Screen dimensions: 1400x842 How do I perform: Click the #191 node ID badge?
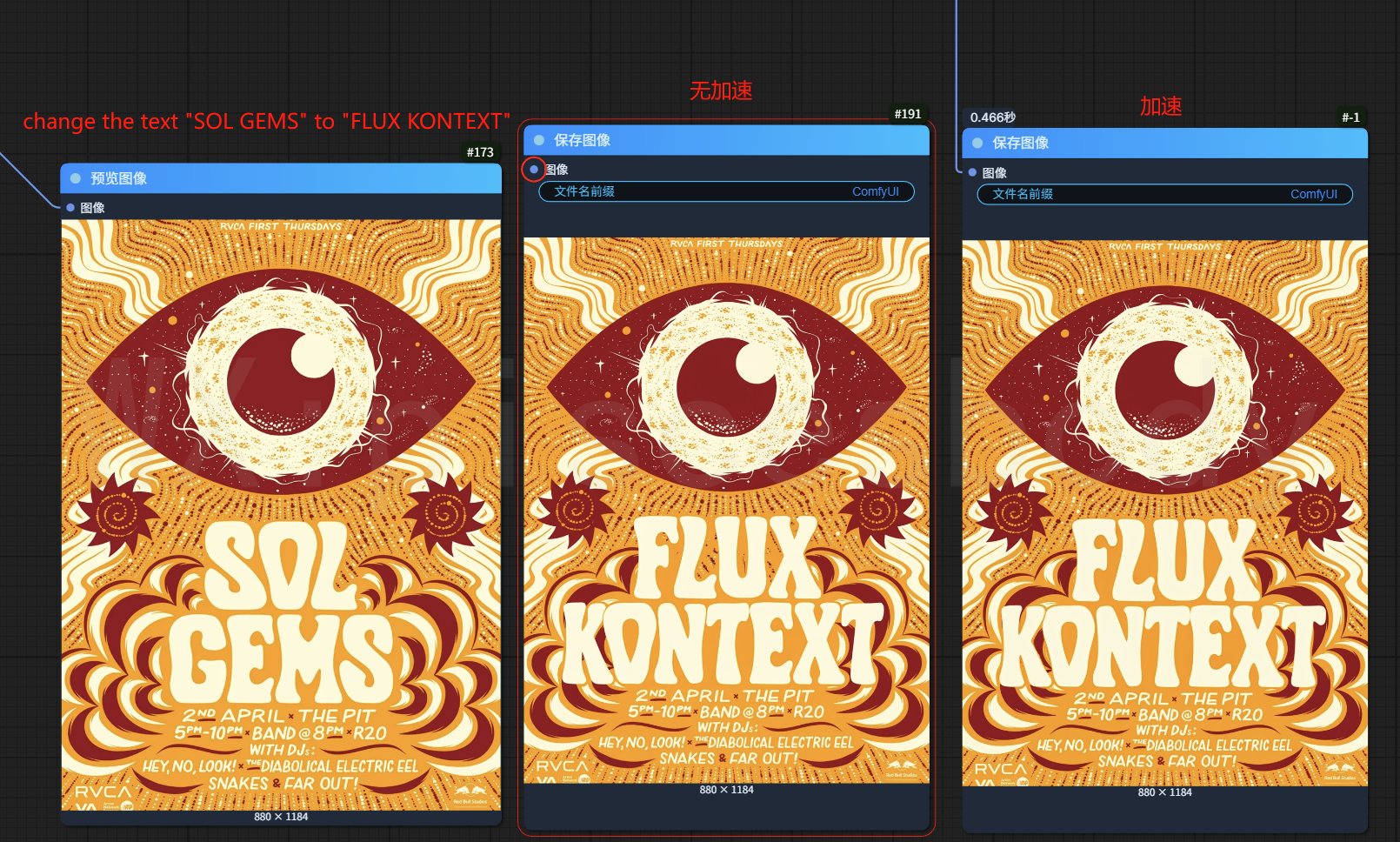pyautogui.click(x=908, y=114)
